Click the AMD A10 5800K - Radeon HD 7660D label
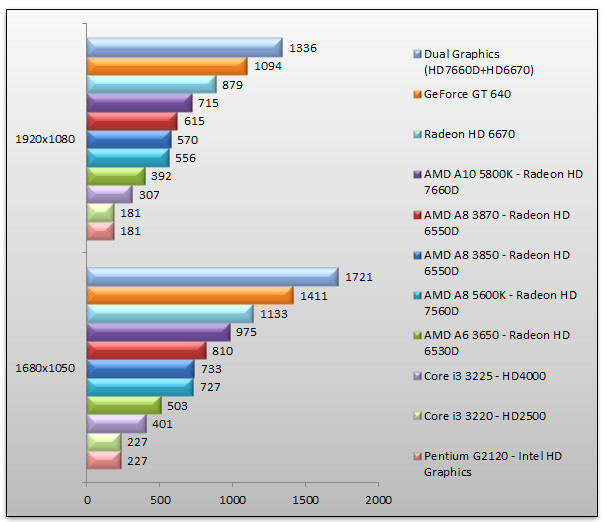The height and width of the screenshot is (522, 607). click(x=503, y=182)
